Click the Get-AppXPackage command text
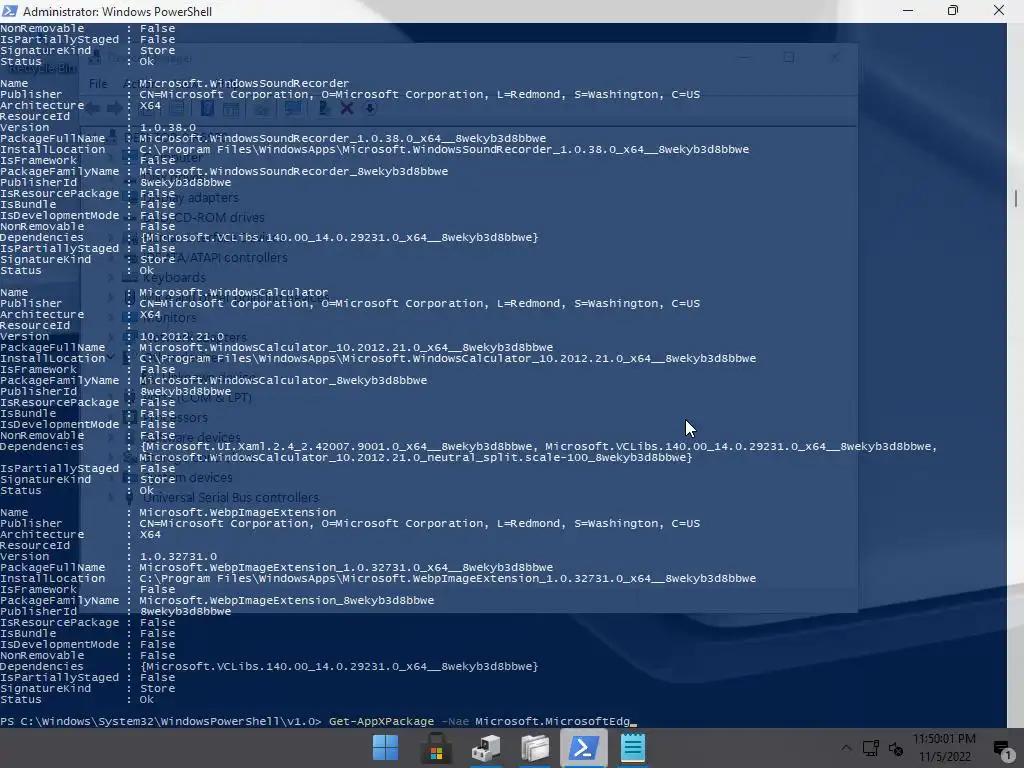The image size is (1024, 768). coord(381,722)
